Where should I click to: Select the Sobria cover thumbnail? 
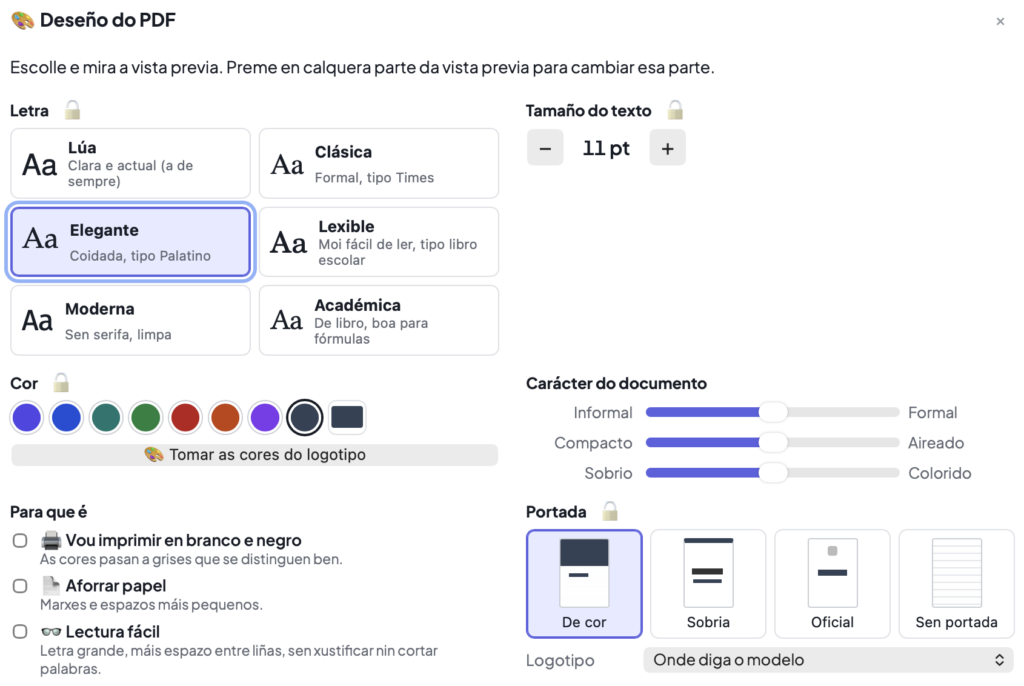point(708,583)
